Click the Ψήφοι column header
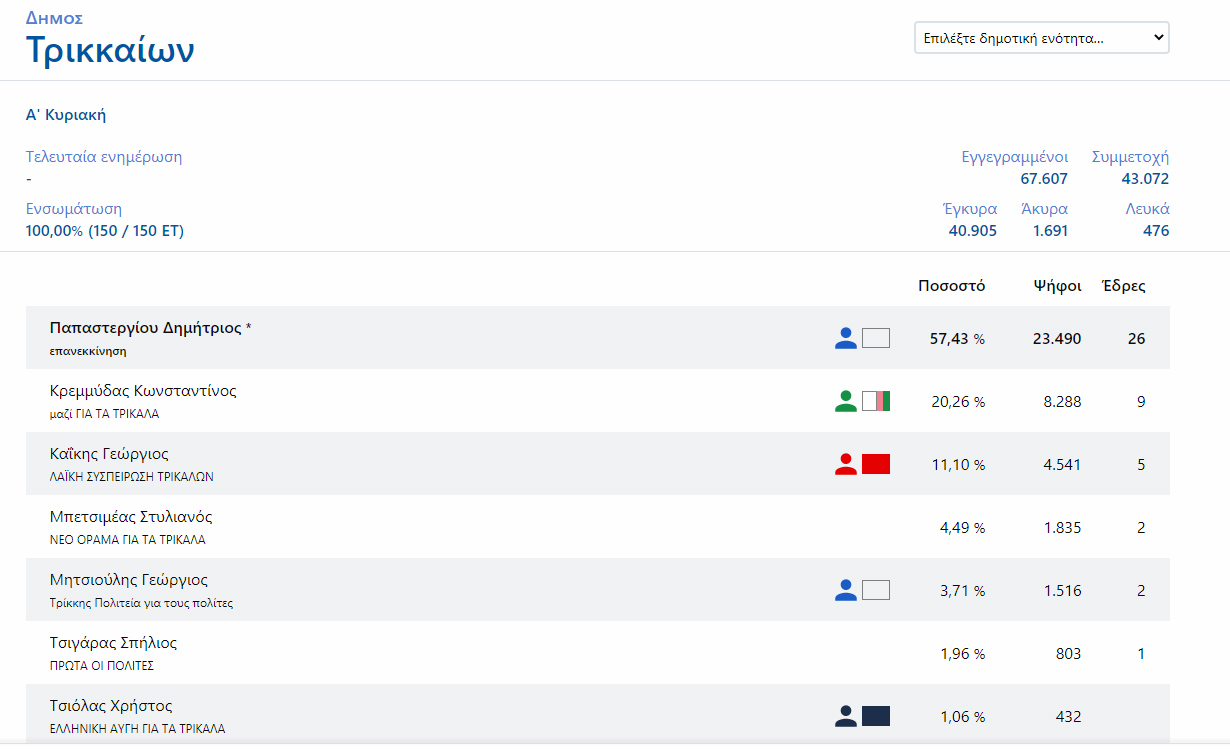 click(x=1057, y=286)
